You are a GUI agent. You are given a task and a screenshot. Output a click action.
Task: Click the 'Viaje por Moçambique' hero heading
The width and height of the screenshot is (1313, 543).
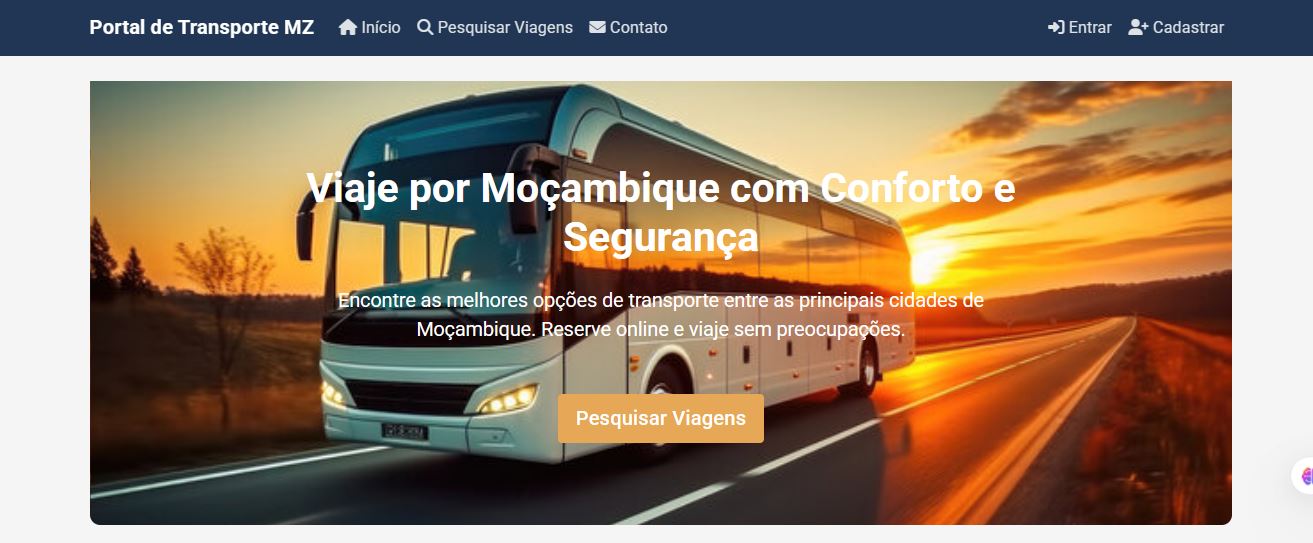pos(661,212)
